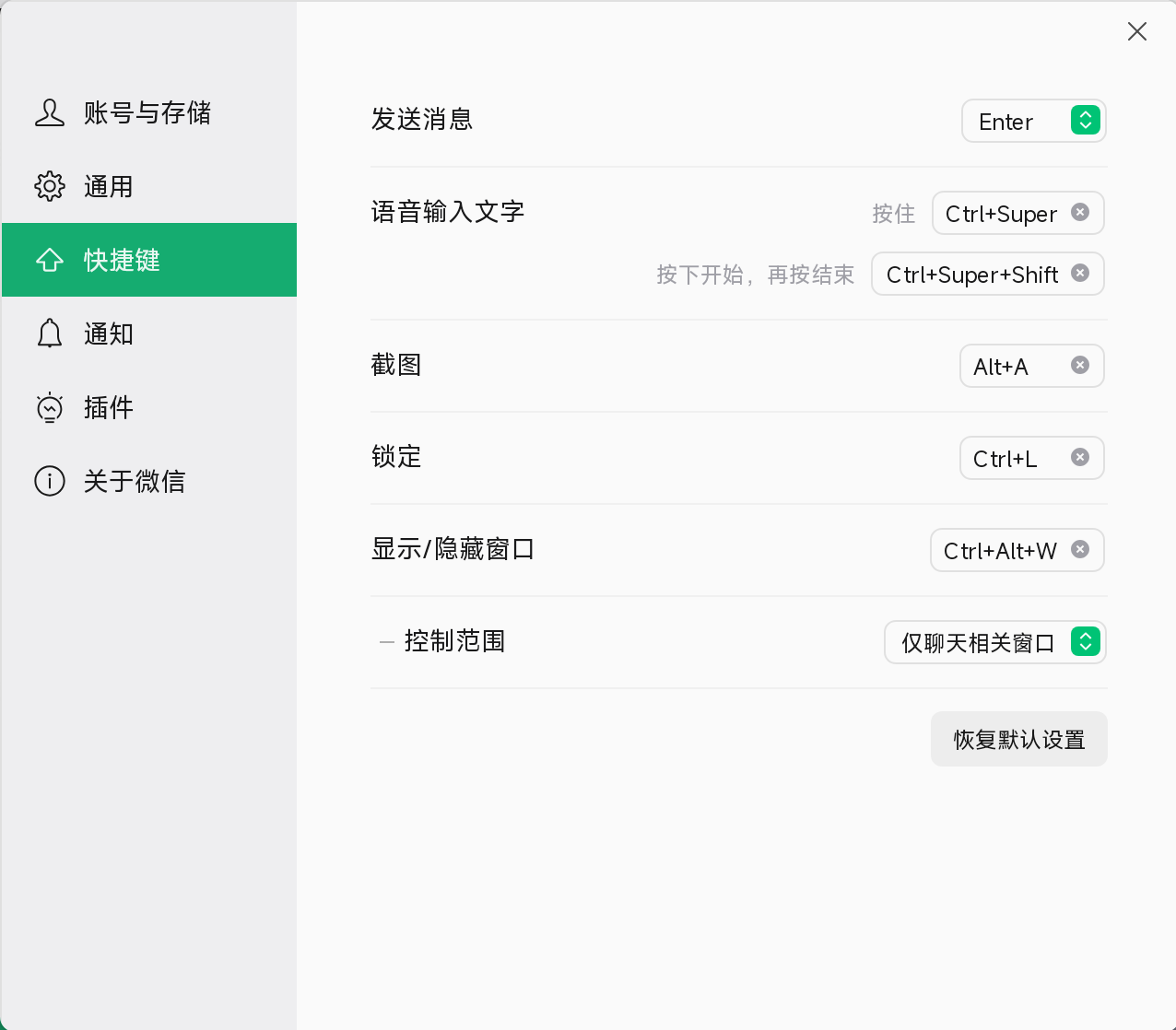
Task: Click the gear icon beside 通用
Action: coord(50,186)
